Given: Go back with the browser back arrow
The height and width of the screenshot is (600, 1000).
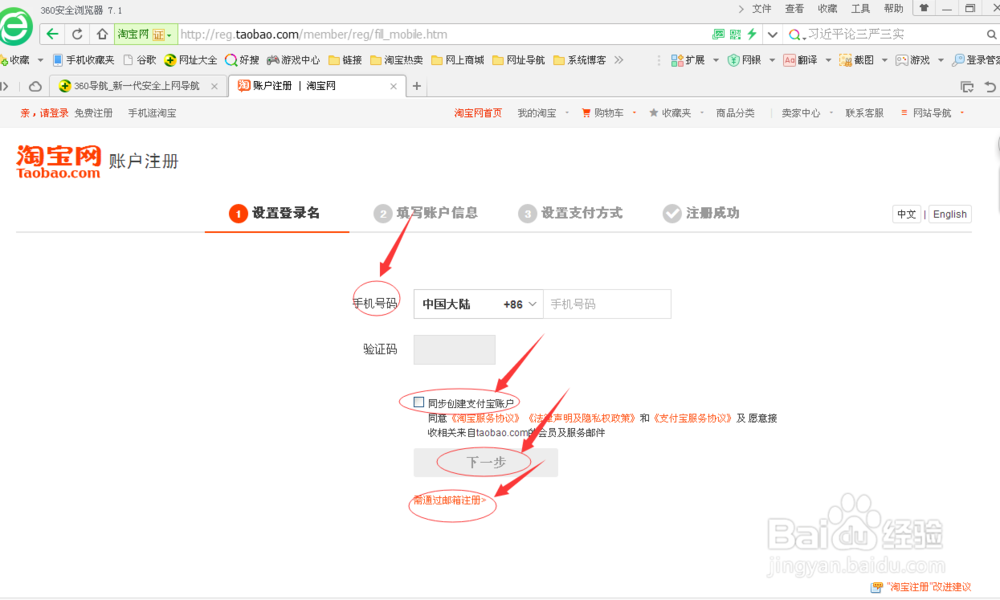Looking at the screenshot, I should 52,34.
